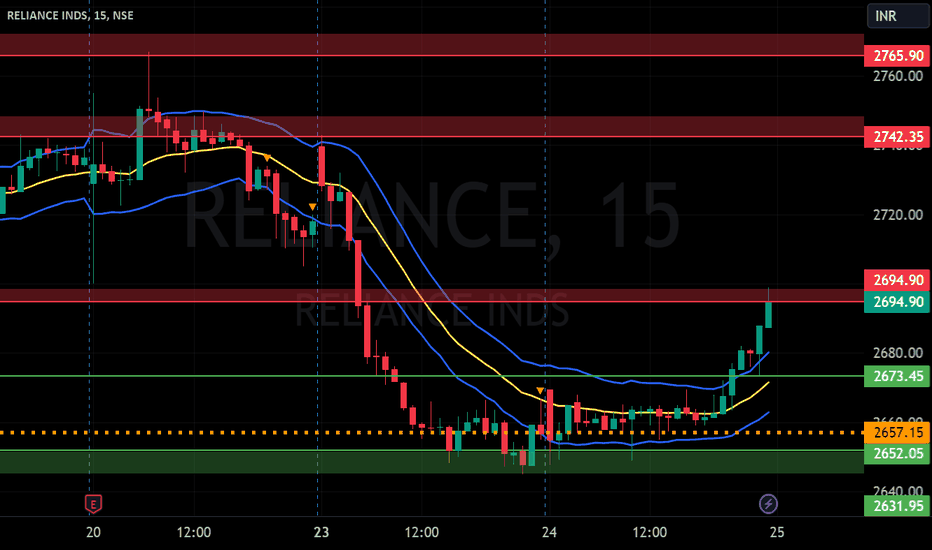This screenshot has width=932, height=550.
Task: Select the 2631.95 green price label
Action: (x=897, y=506)
